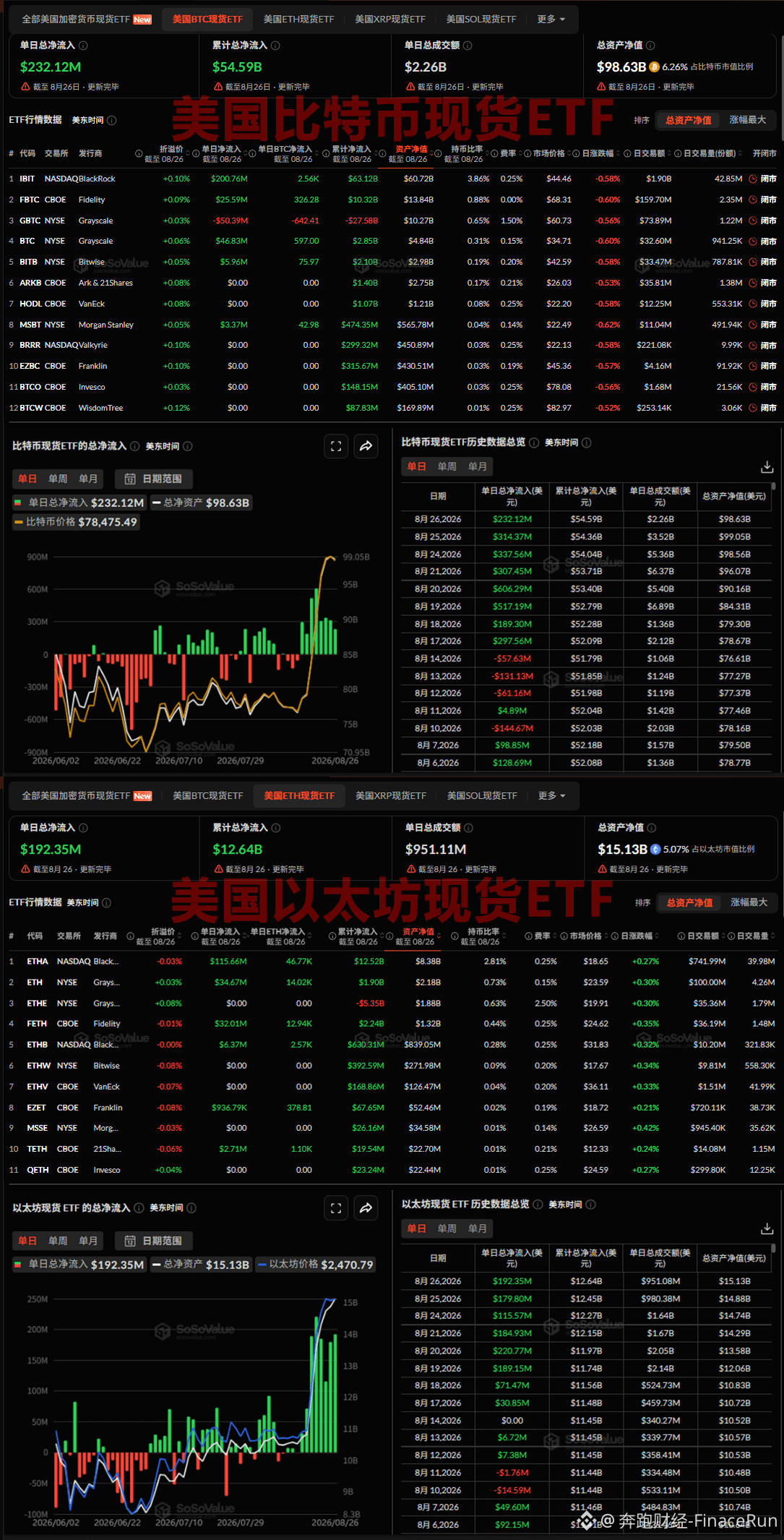Click the 8月 20,2026 $606.29M inflow cell
Image resolution: width=784 pixels, height=1540 pixels.
tap(512, 589)
